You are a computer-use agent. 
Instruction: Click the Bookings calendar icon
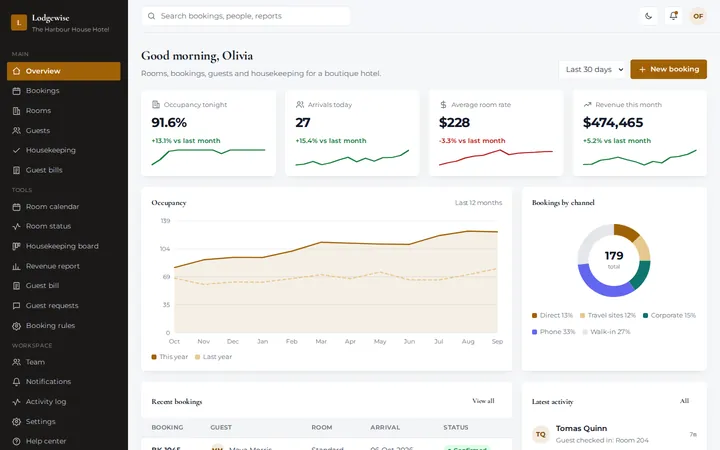(x=17, y=91)
